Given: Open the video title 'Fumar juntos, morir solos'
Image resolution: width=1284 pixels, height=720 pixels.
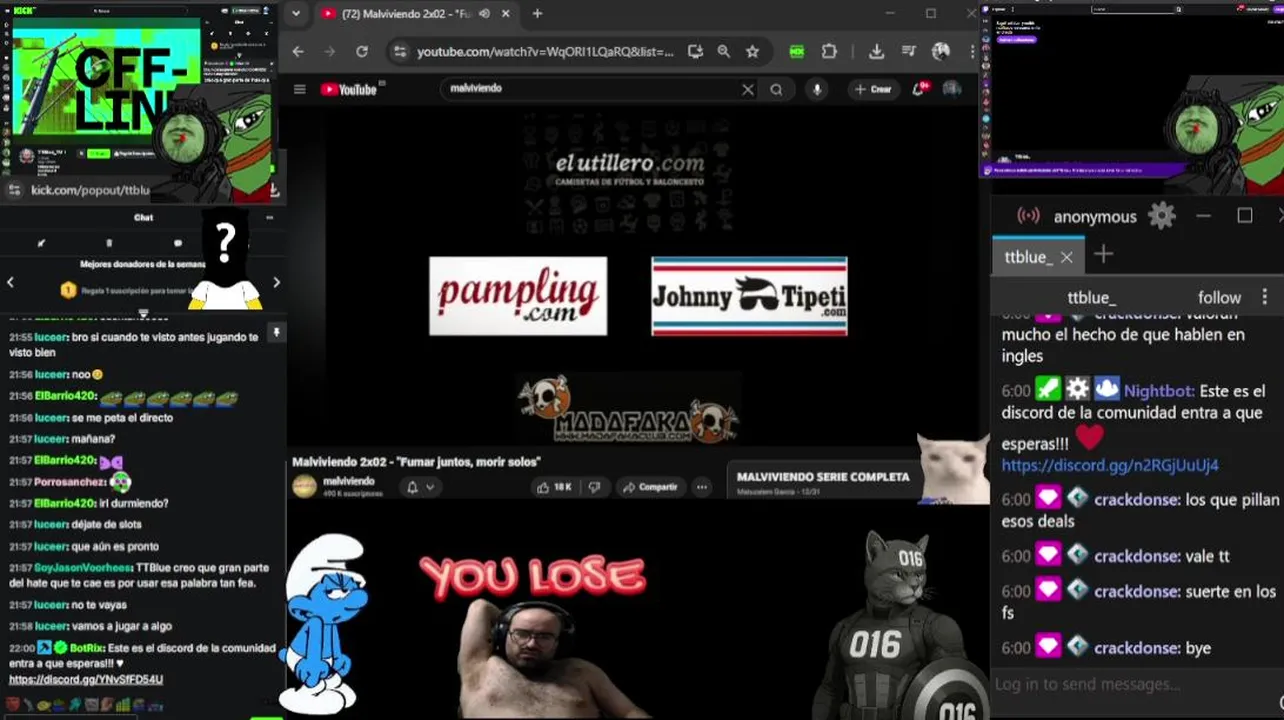Looking at the screenshot, I should (416, 462).
